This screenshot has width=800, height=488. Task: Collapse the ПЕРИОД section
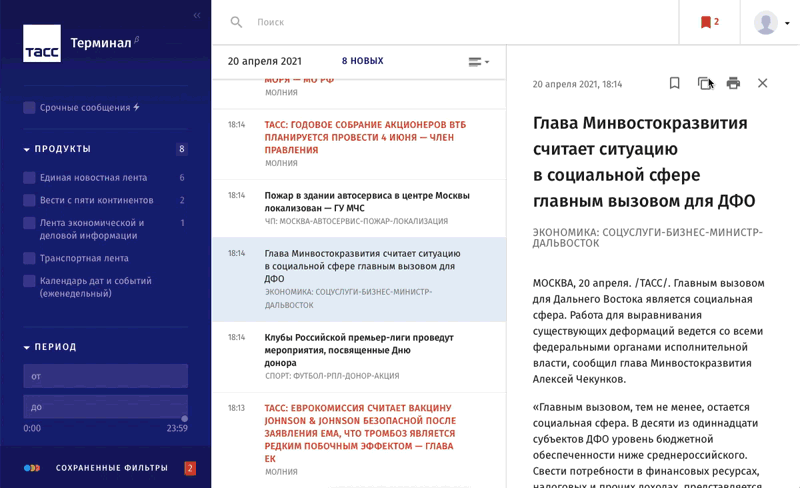coord(27,348)
